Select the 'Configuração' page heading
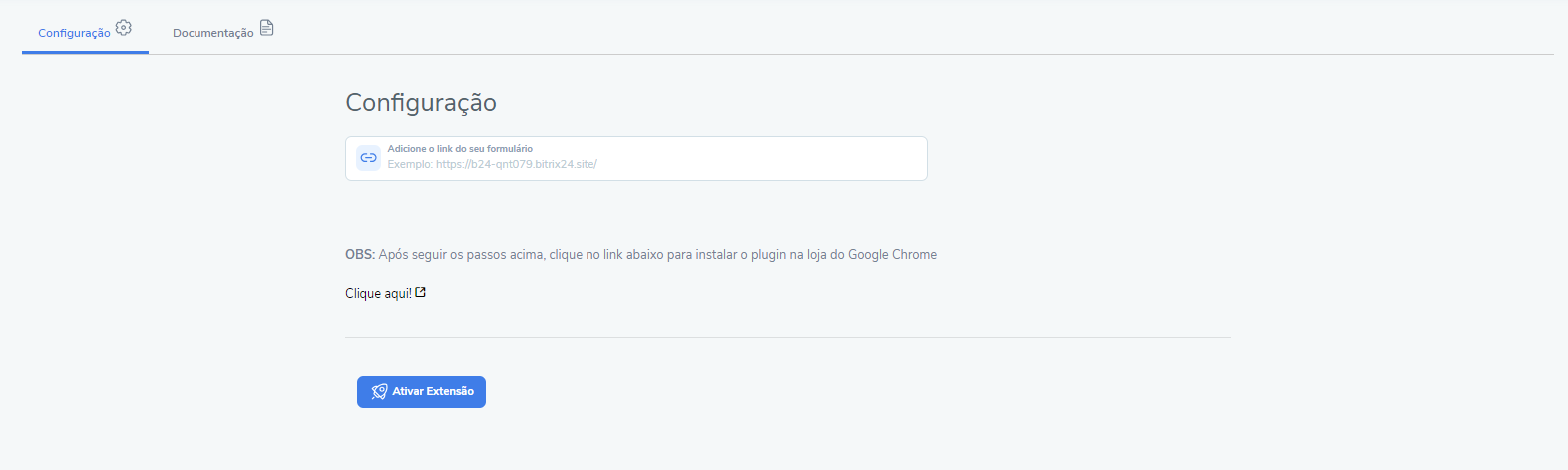The image size is (1568, 470). pyautogui.click(x=421, y=102)
